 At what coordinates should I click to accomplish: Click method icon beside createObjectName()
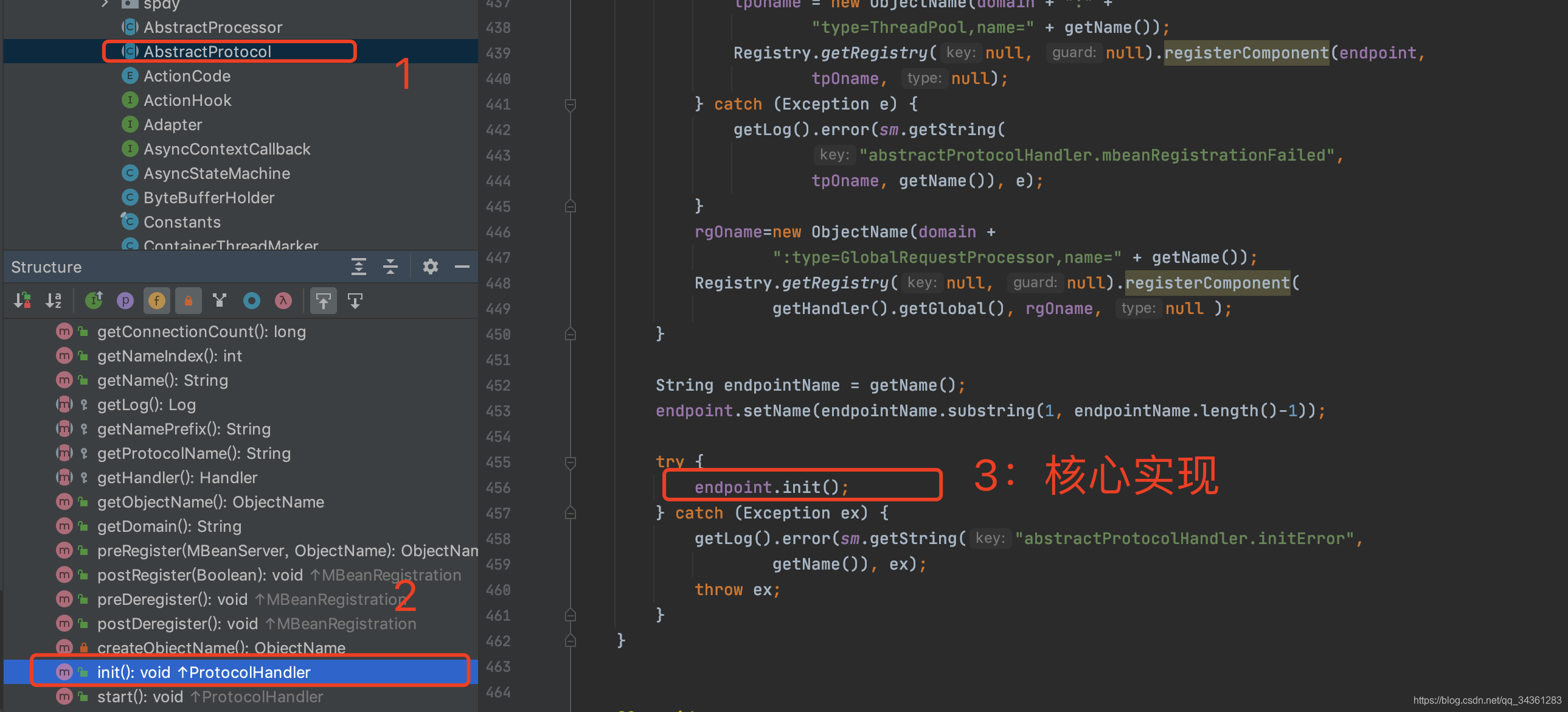pos(64,647)
